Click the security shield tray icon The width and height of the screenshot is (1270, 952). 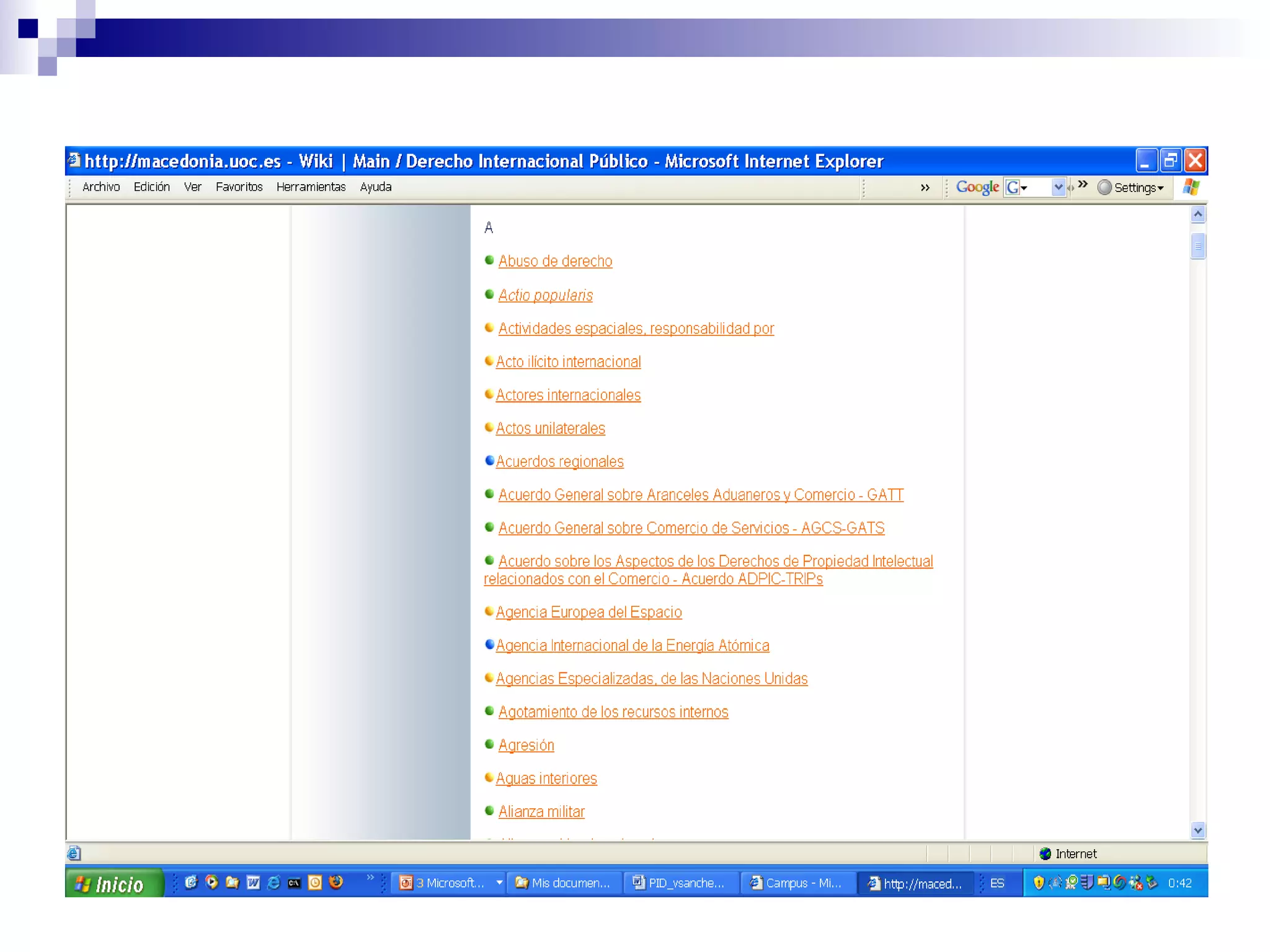click(x=1039, y=883)
